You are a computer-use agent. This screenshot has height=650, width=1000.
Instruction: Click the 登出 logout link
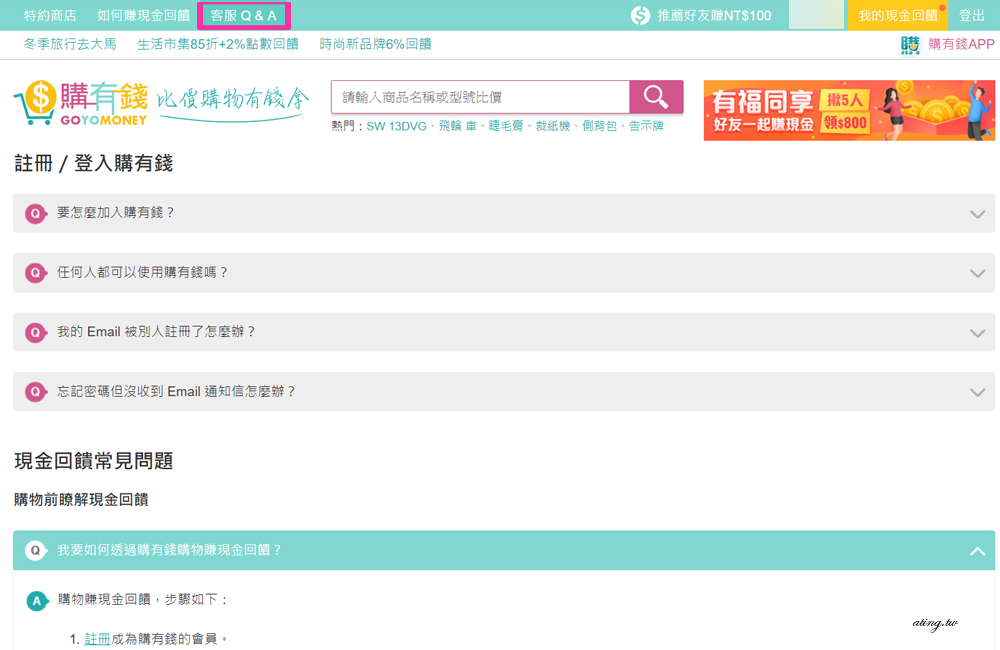[972, 16]
